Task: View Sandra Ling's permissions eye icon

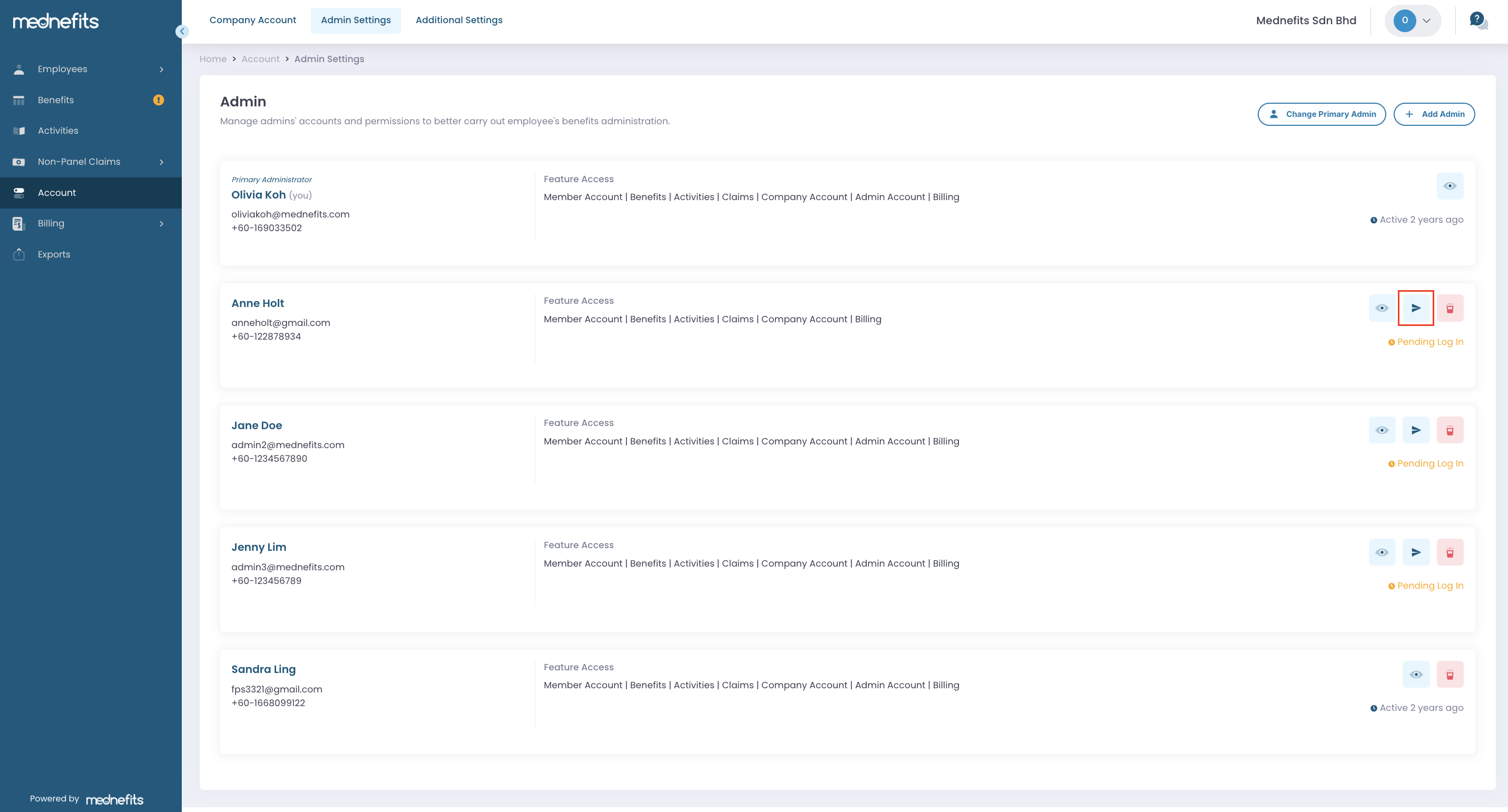Action: click(x=1415, y=675)
